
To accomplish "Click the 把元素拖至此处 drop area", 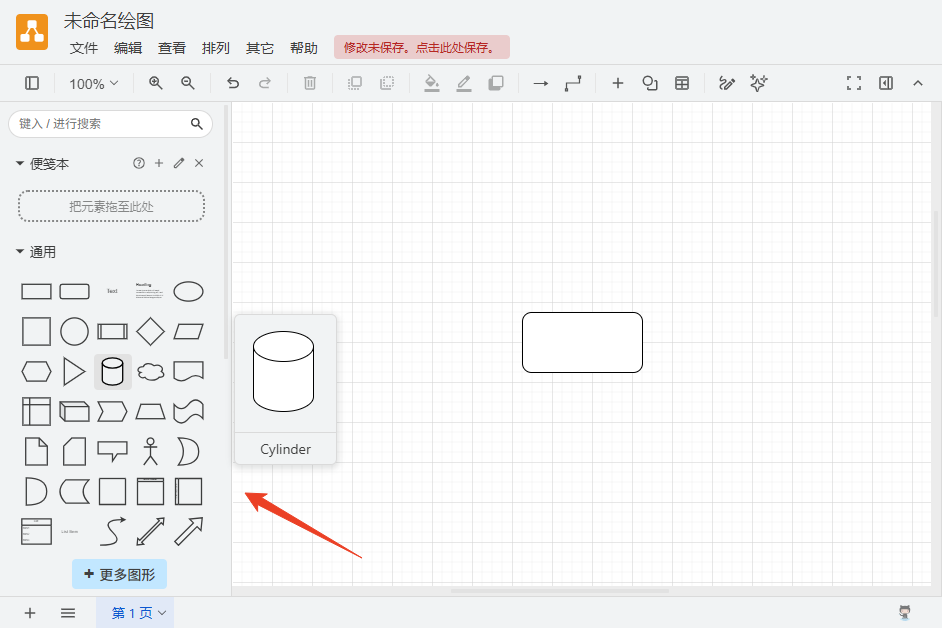I will (x=112, y=206).
